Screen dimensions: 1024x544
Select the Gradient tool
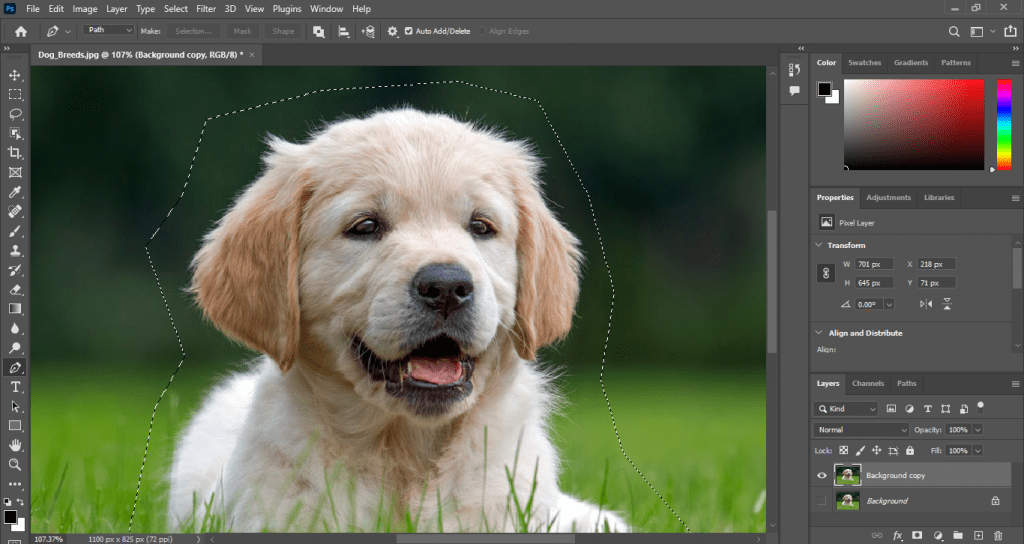[x=15, y=309]
